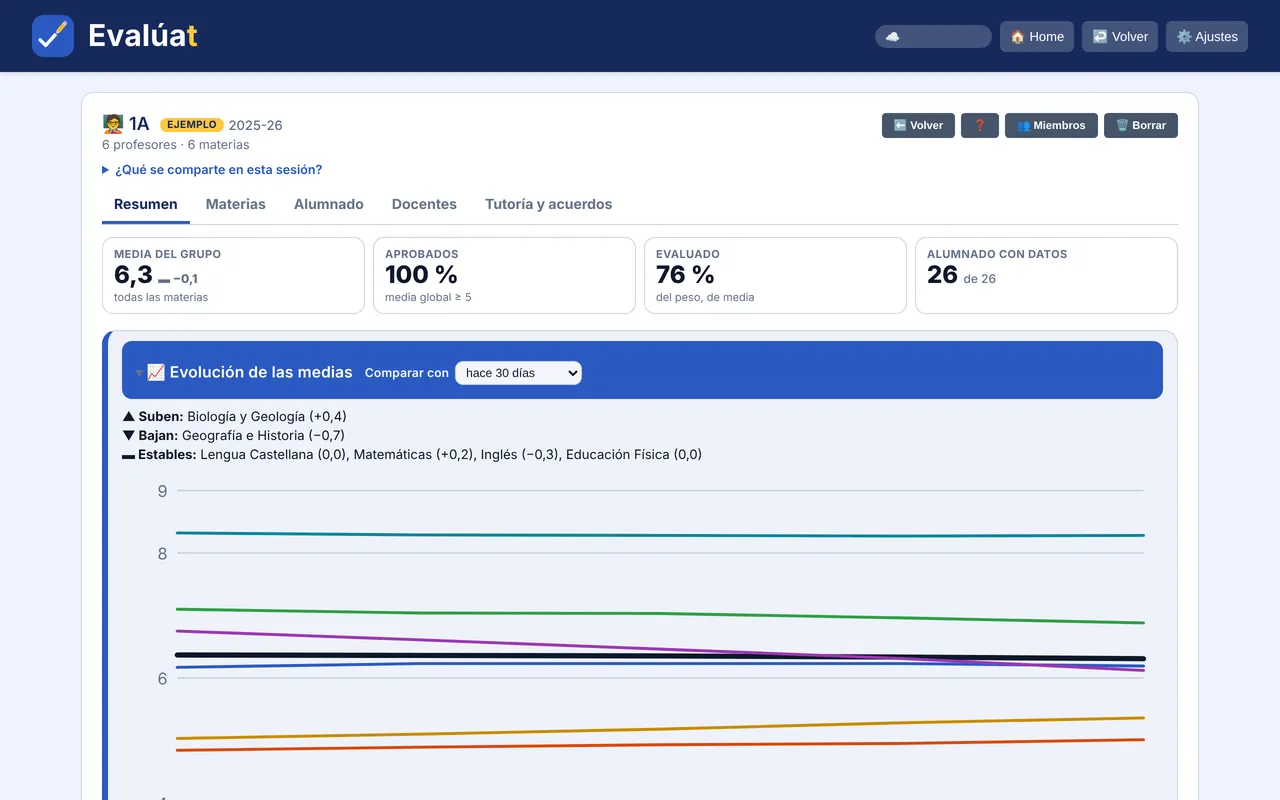Switch to the Alumnado tab

coord(329,204)
